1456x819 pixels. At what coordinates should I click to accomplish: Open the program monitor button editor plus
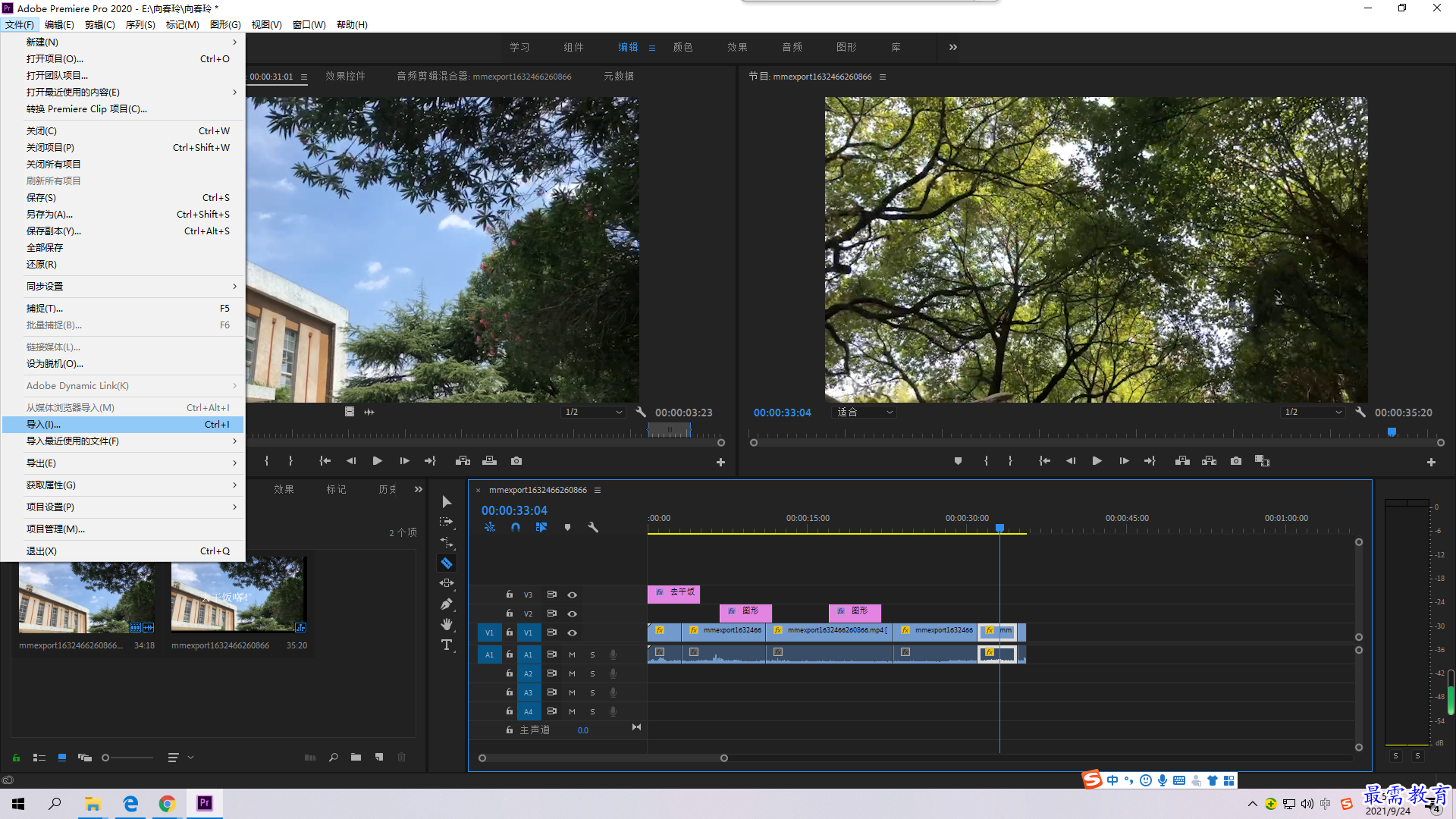pyautogui.click(x=1431, y=462)
